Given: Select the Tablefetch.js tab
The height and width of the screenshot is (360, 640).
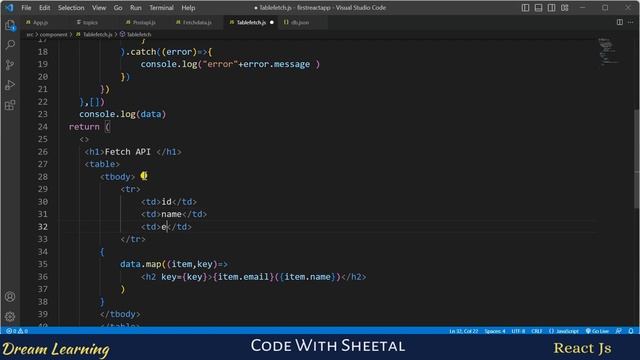Looking at the screenshot, I should 251,22.
